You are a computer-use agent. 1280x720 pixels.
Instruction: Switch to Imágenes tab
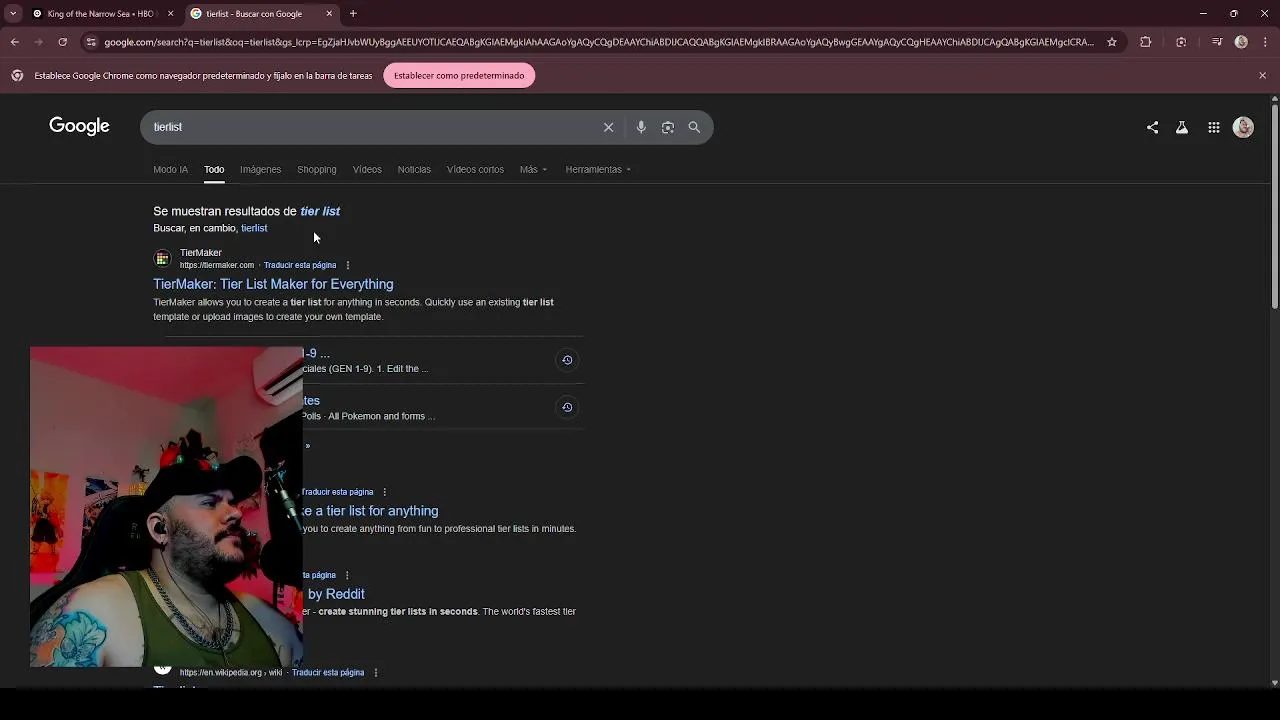pyautogui.click(x=260, y=169)
